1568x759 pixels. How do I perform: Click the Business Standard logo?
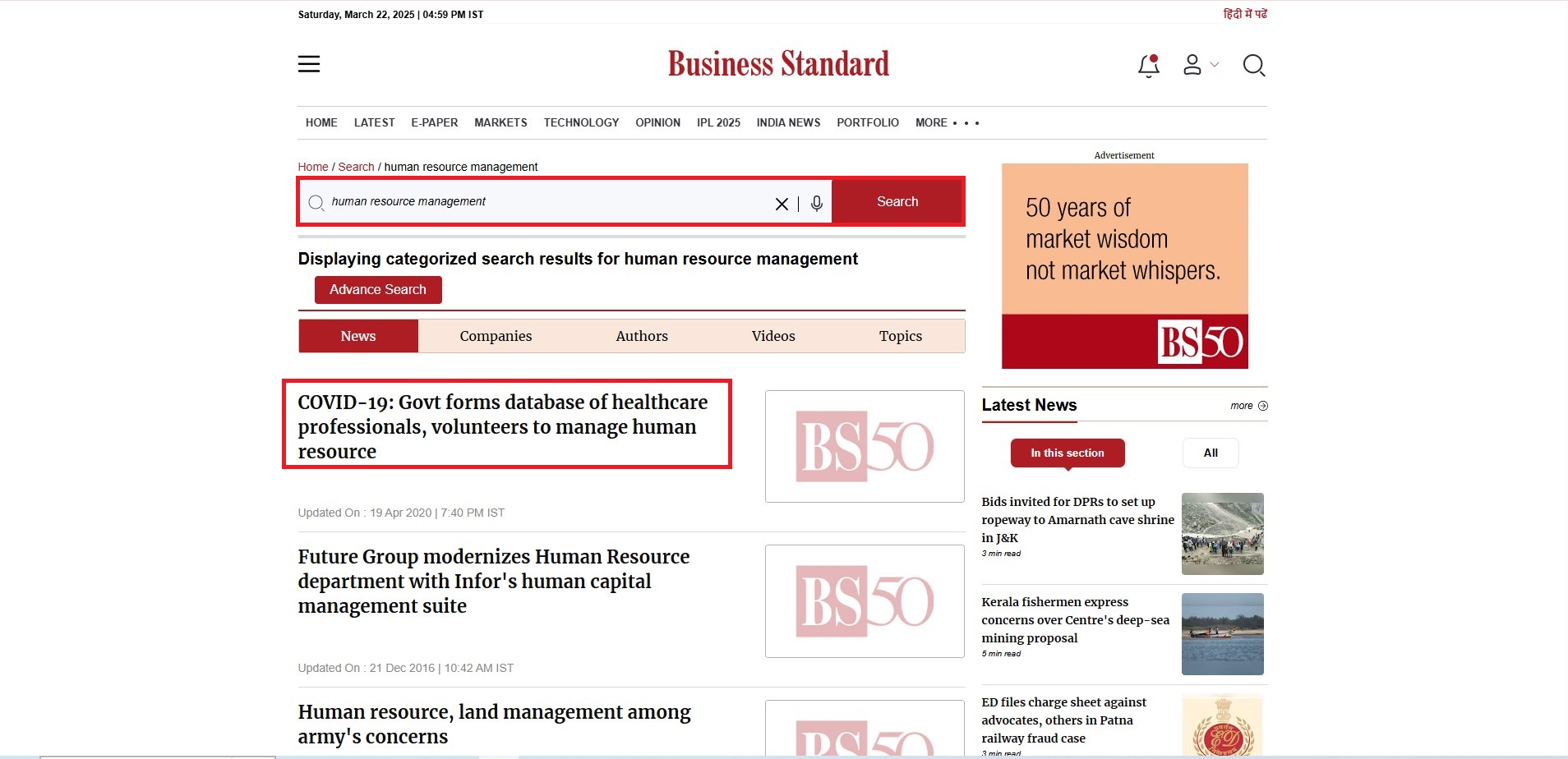pyautogui.click(x=778, y=64)
